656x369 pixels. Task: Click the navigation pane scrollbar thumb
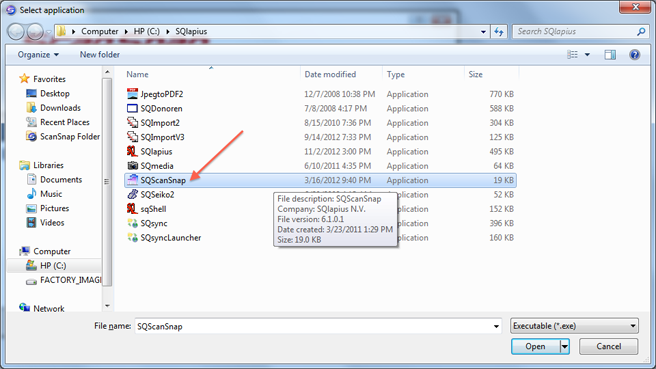(107, 182)
